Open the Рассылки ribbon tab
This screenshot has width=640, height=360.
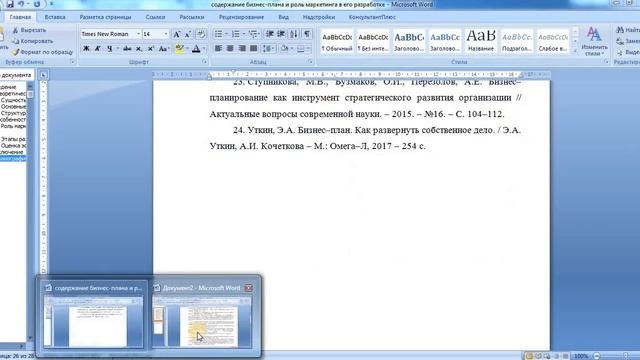pyautogui.click(x=191, y=17)
